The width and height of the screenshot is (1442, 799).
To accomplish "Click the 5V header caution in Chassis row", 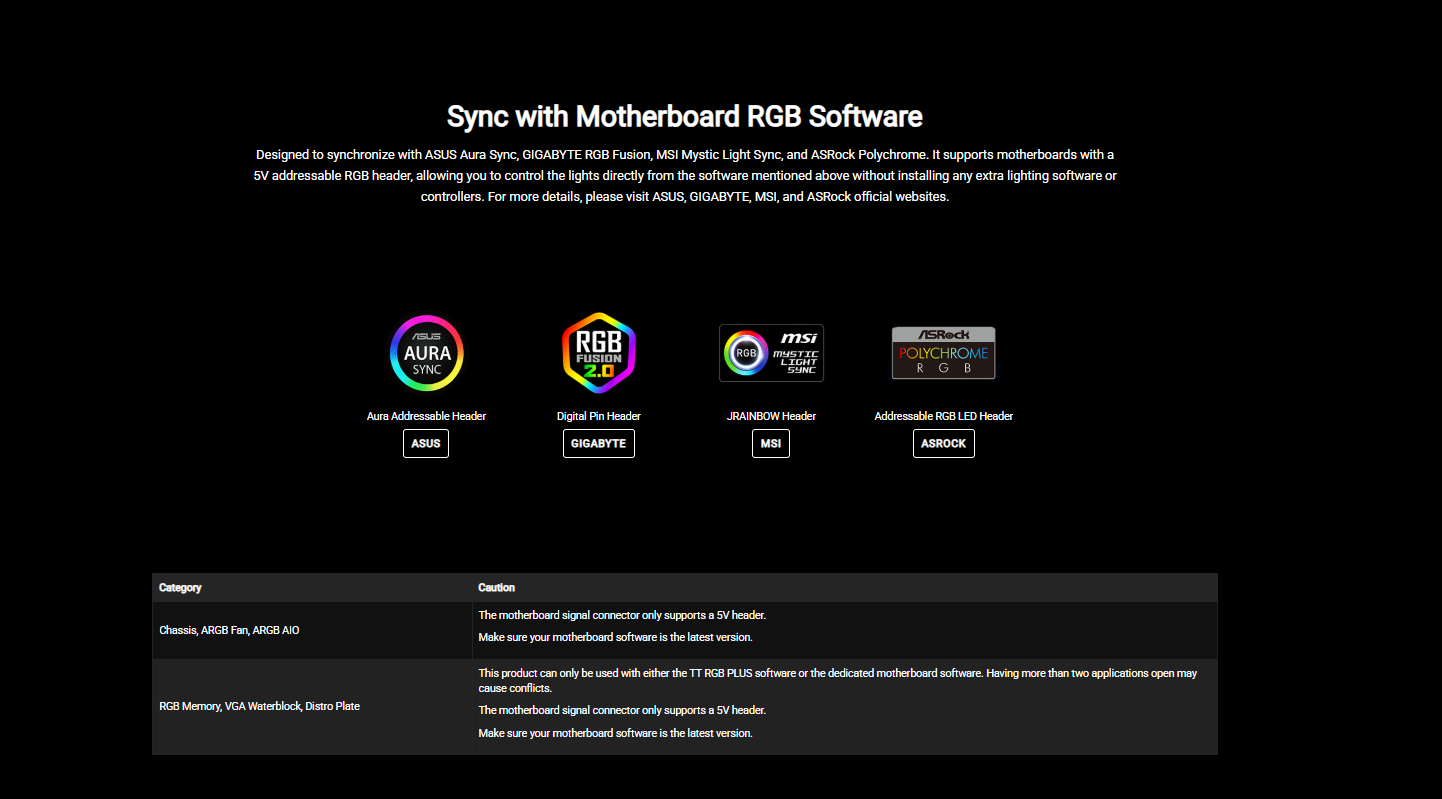I will pos(621,615).
